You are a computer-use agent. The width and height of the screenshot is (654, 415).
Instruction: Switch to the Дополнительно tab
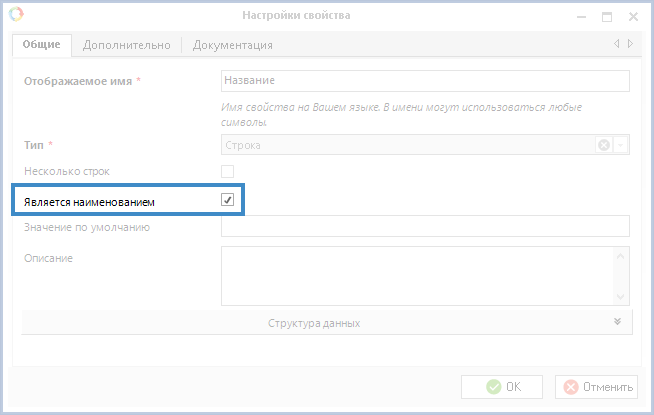[126, 45]
